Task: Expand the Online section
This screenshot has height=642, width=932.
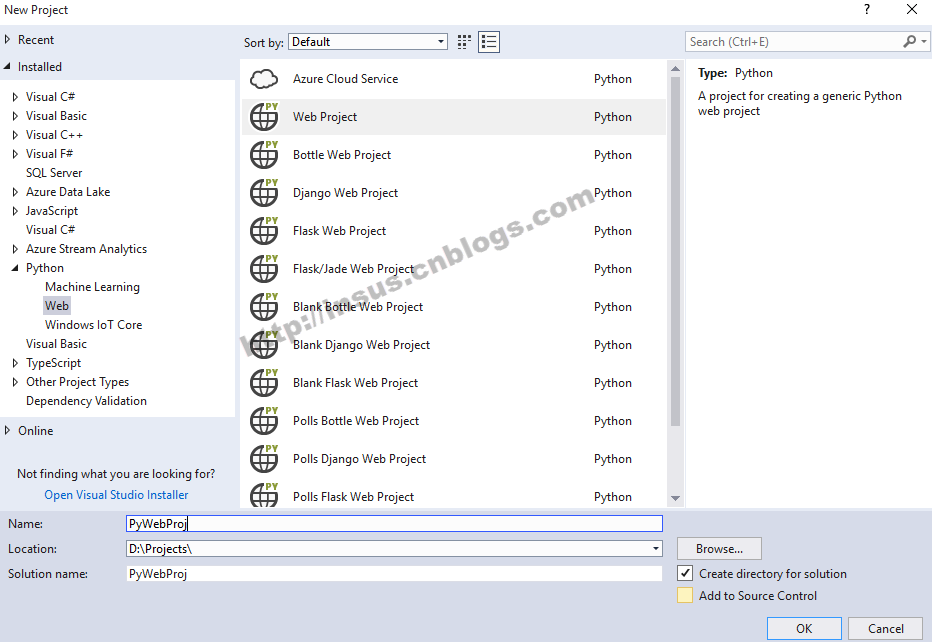Action: [x=8, y=430]
